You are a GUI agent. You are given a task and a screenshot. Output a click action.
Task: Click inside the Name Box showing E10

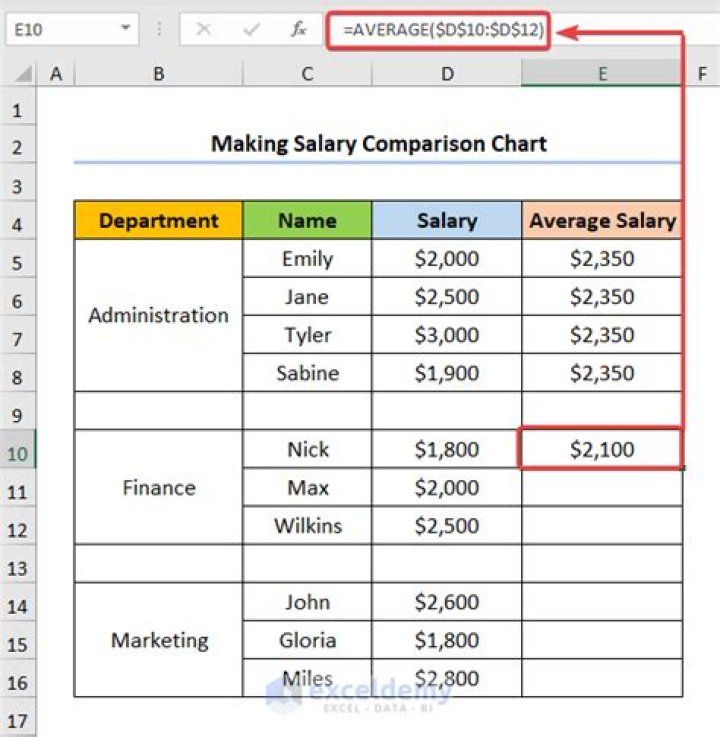point(58,30)
